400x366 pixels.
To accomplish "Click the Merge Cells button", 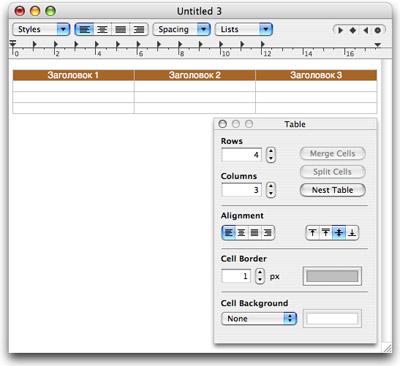I will click(x=333, y=154).
